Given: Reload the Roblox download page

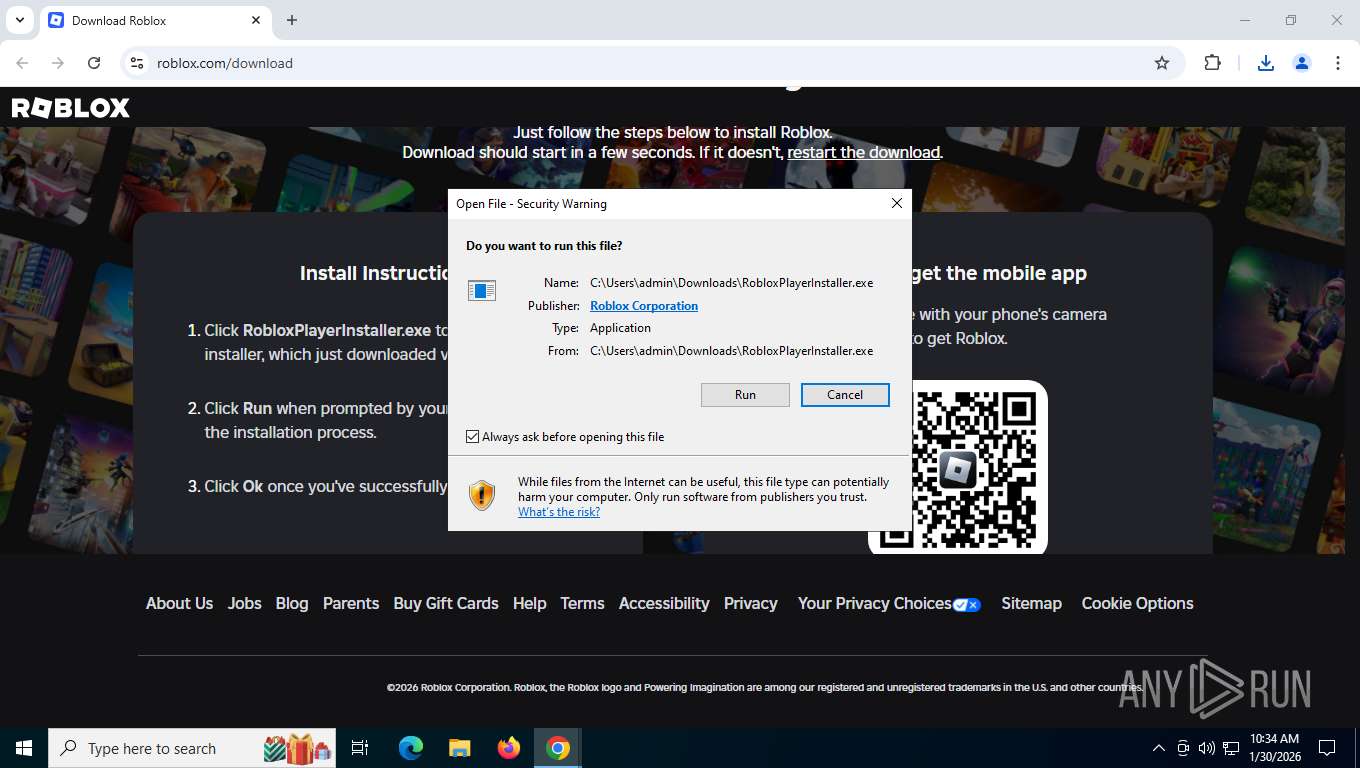Looking at the screenshot, I should 94,63.
